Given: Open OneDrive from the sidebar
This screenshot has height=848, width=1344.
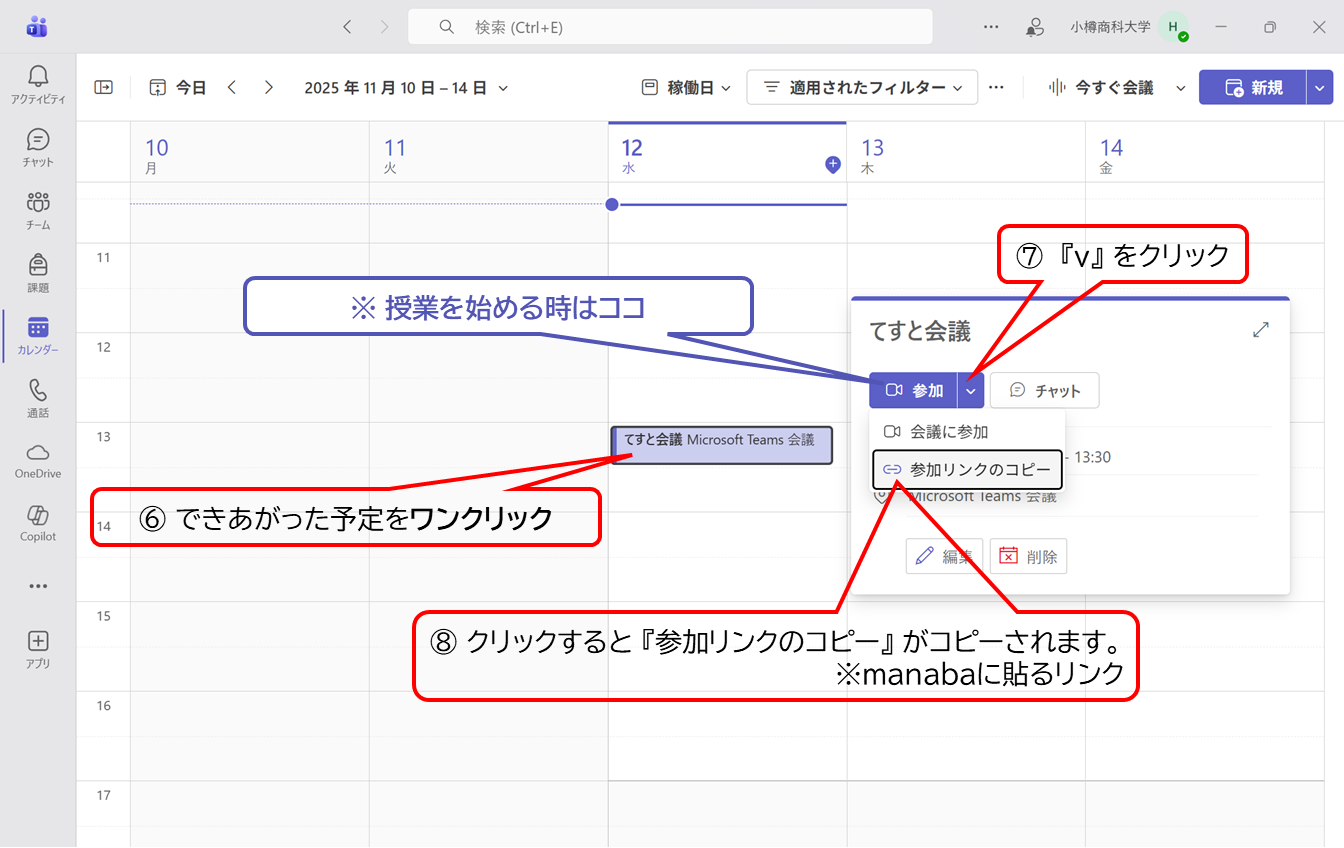Looking at the screenshot, I should point(38,460).
